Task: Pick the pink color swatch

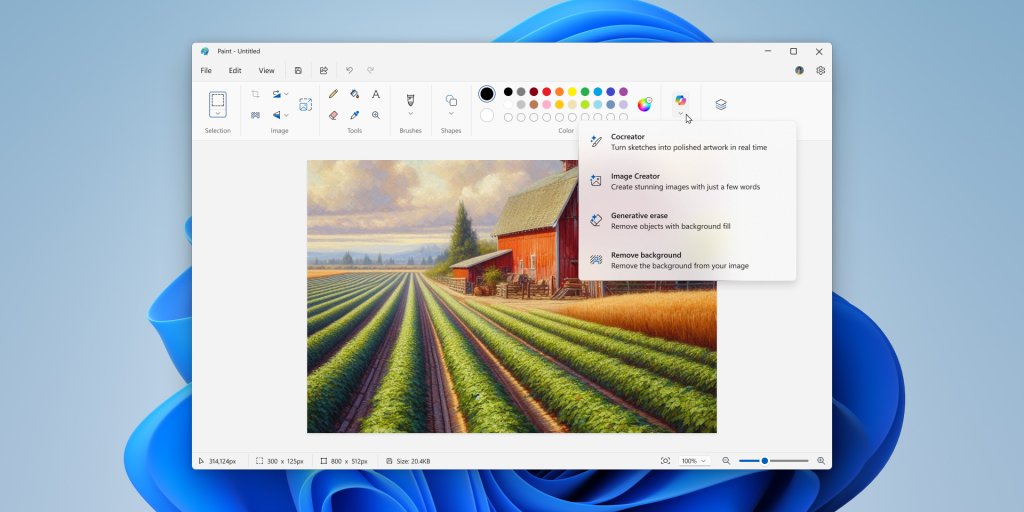Action: [x=547, y=104]
